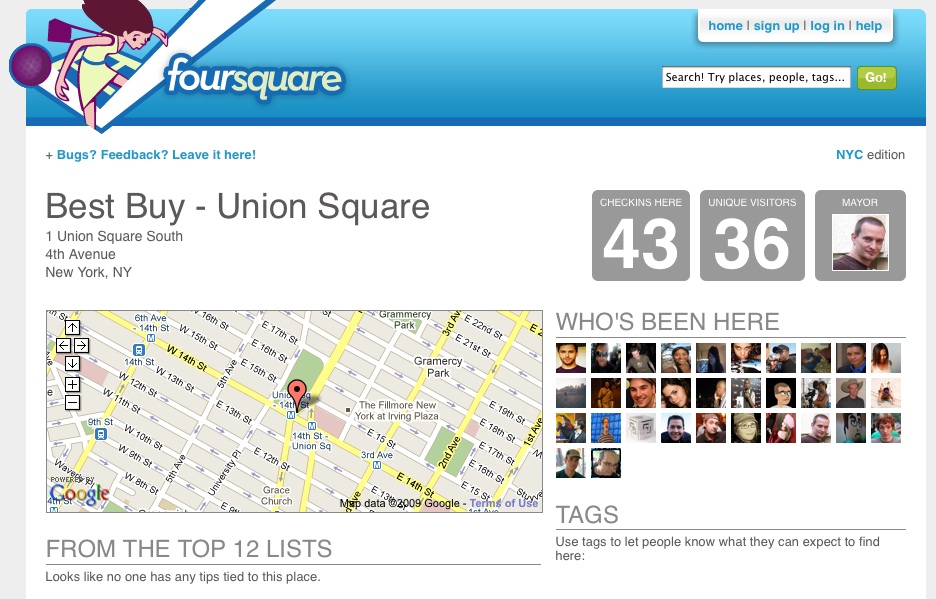Viewport: 936px width, 599px height.
Task: Click the 6th Ave - 14th St metro icon
Action: (151, 338)
